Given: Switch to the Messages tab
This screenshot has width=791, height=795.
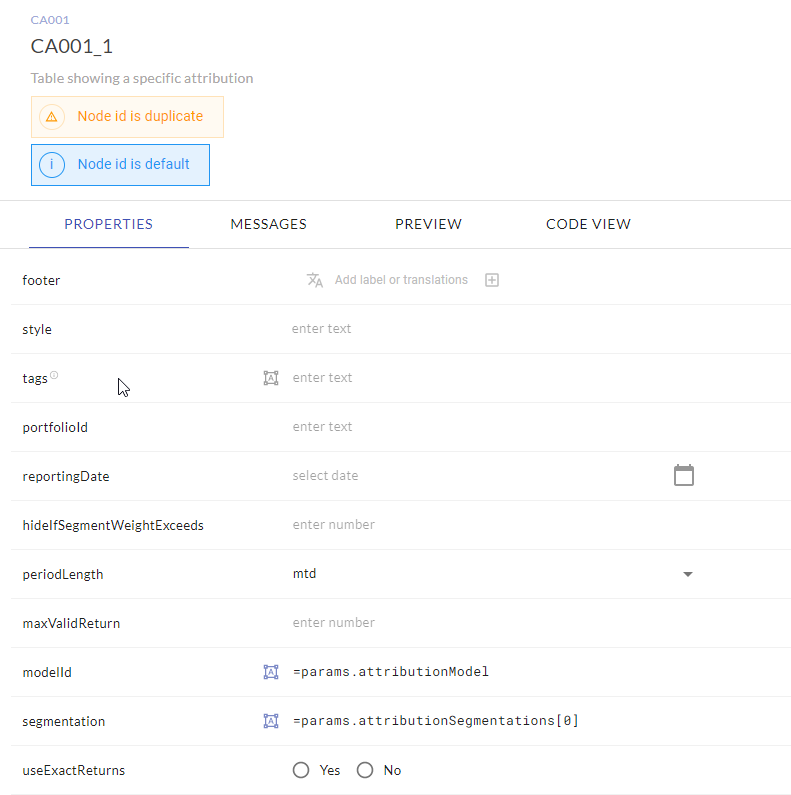Looking at the screenshot, I should [268, 224].
